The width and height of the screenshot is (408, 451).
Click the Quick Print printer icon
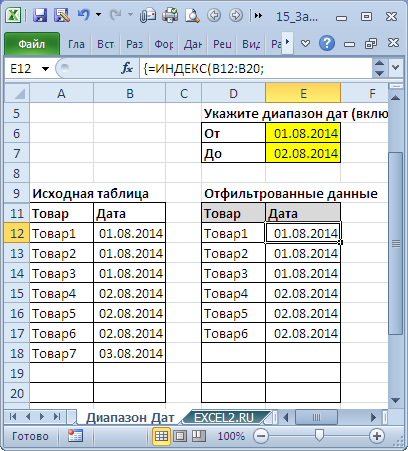pyautogui.click(x=170, y=15)
